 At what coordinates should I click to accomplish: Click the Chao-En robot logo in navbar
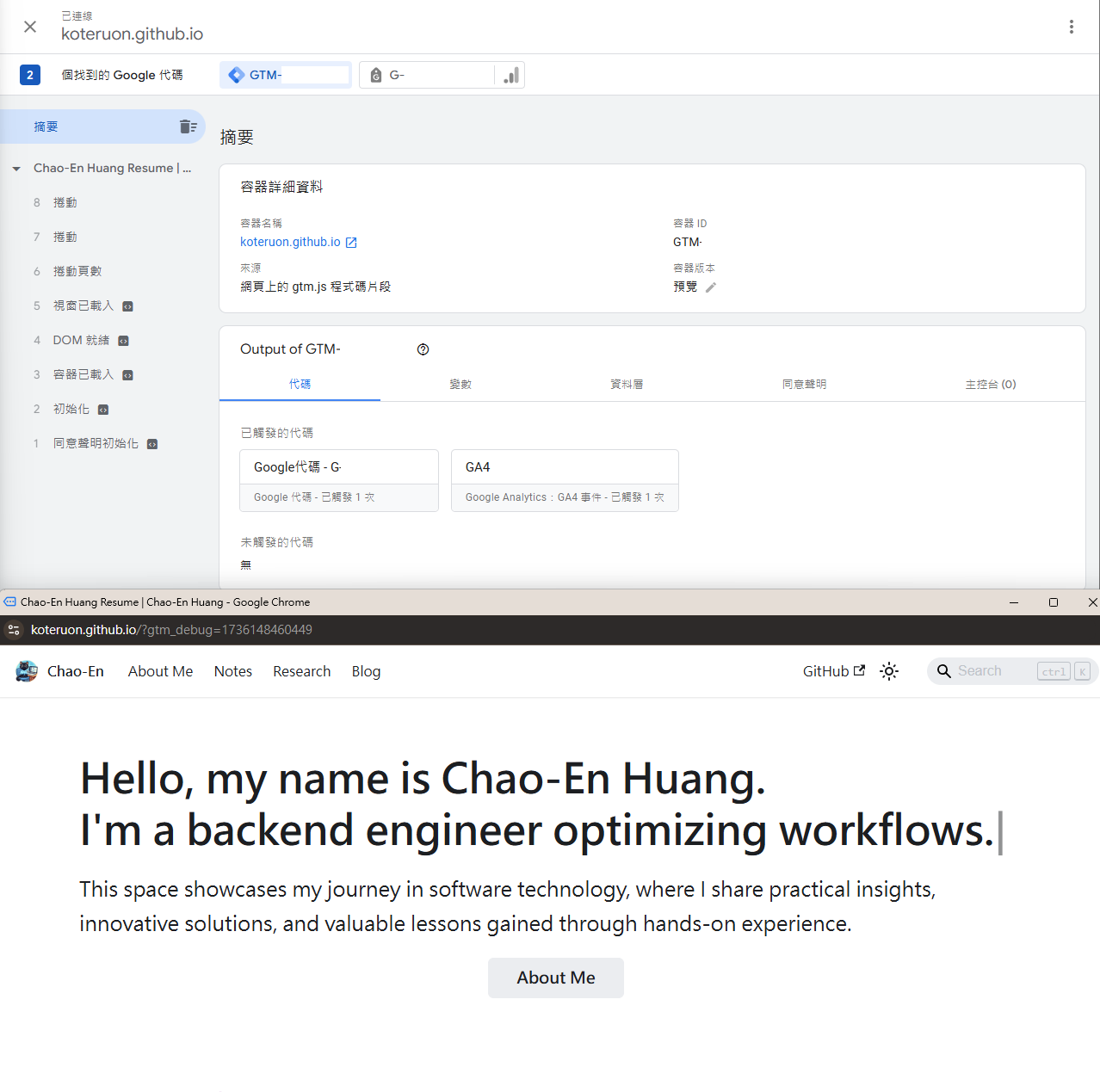tap(25, 671)
